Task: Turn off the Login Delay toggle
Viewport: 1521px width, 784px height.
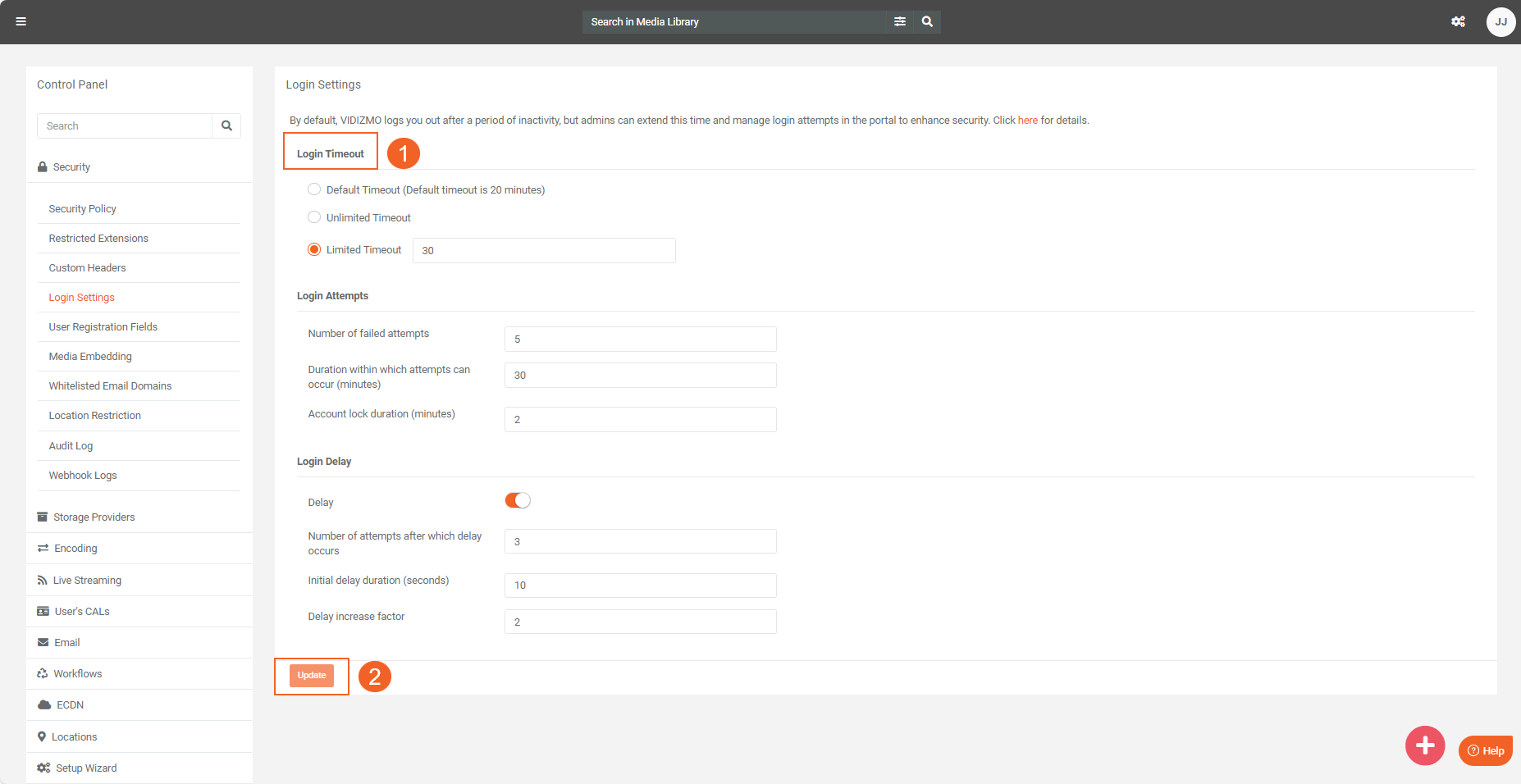Action: click(x=518, y=501)
